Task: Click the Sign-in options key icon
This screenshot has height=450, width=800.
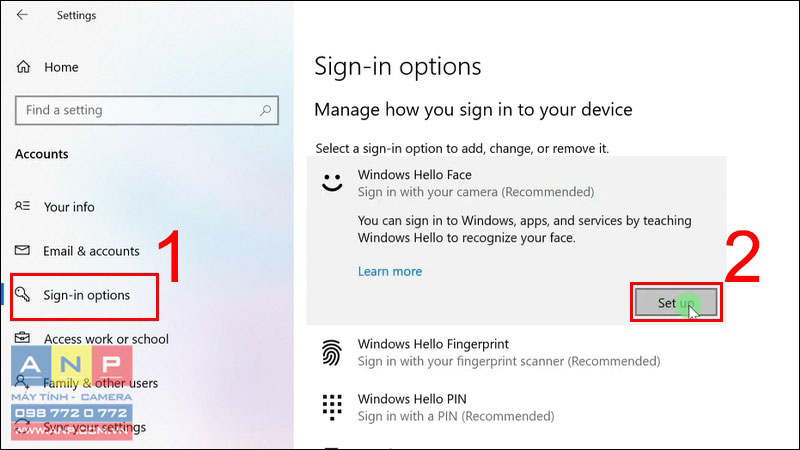Action: pyautogui.click(x=22, y=294)
